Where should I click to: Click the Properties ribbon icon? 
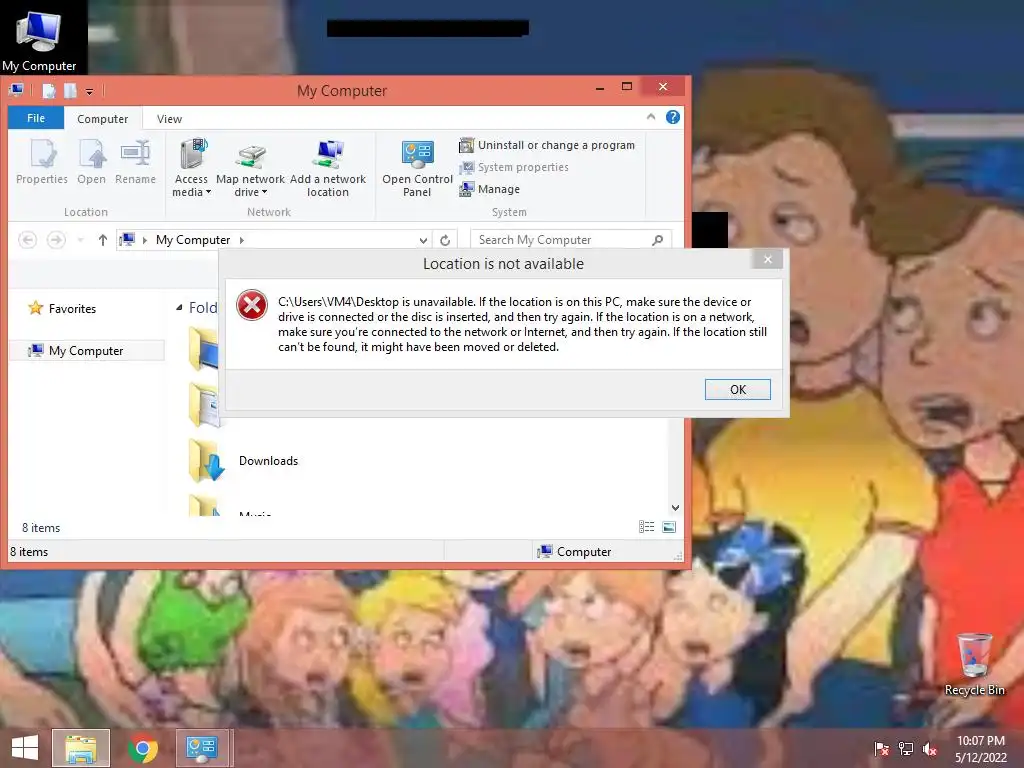[42, 161]
